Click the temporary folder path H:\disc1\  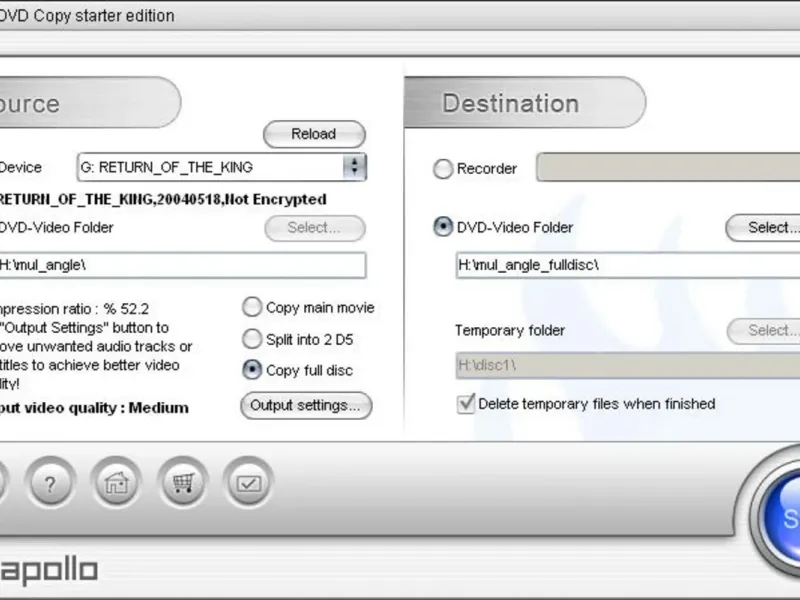tap(628, 365)
